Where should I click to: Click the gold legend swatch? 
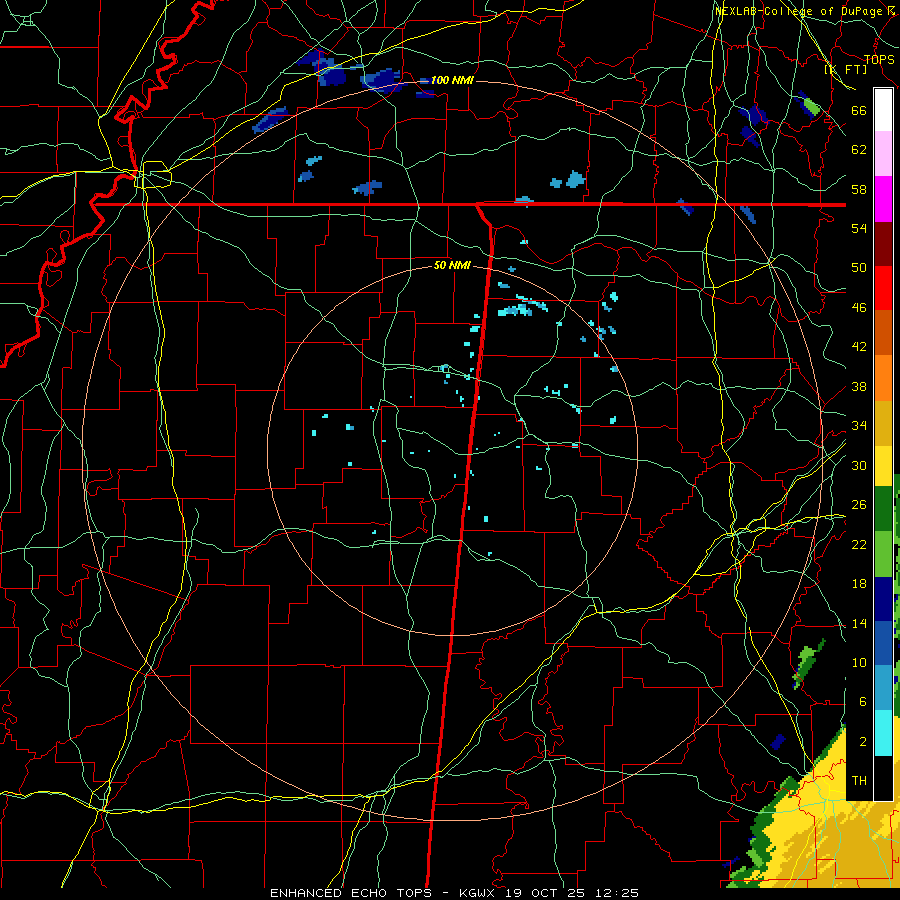point(883,423)
